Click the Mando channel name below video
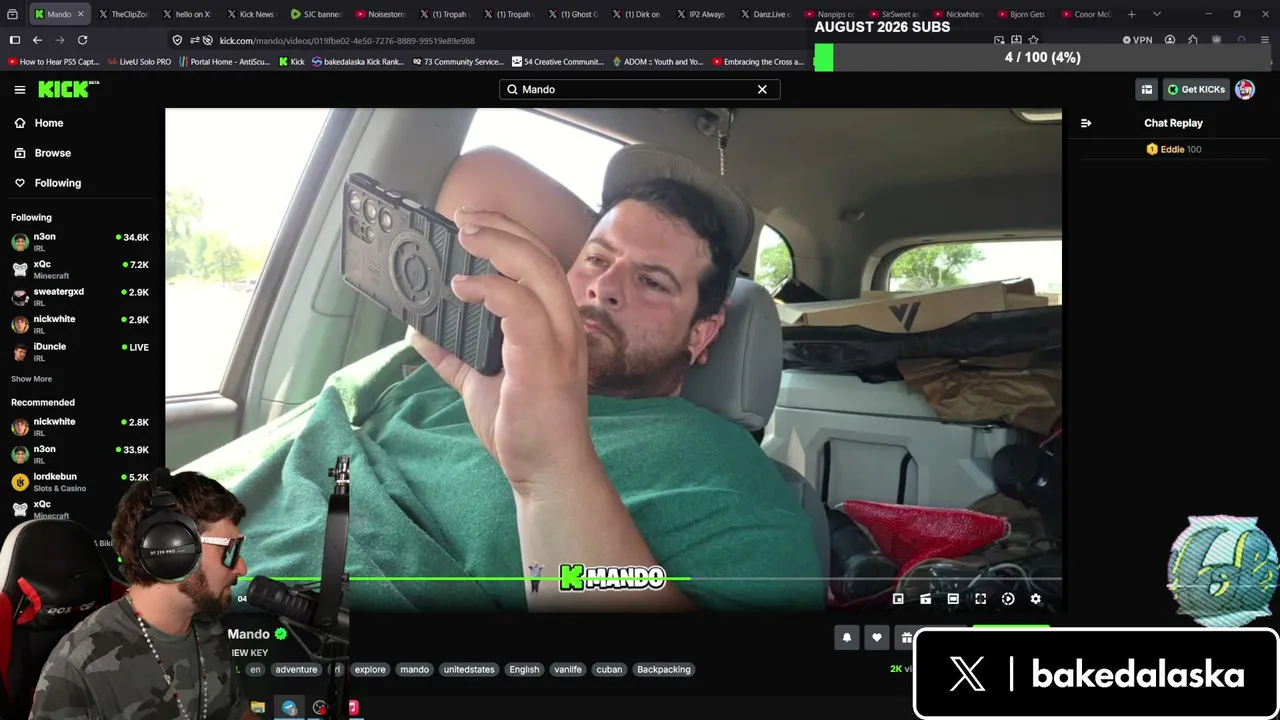This screenshot has height=720, width=1280. click(248, 634)
